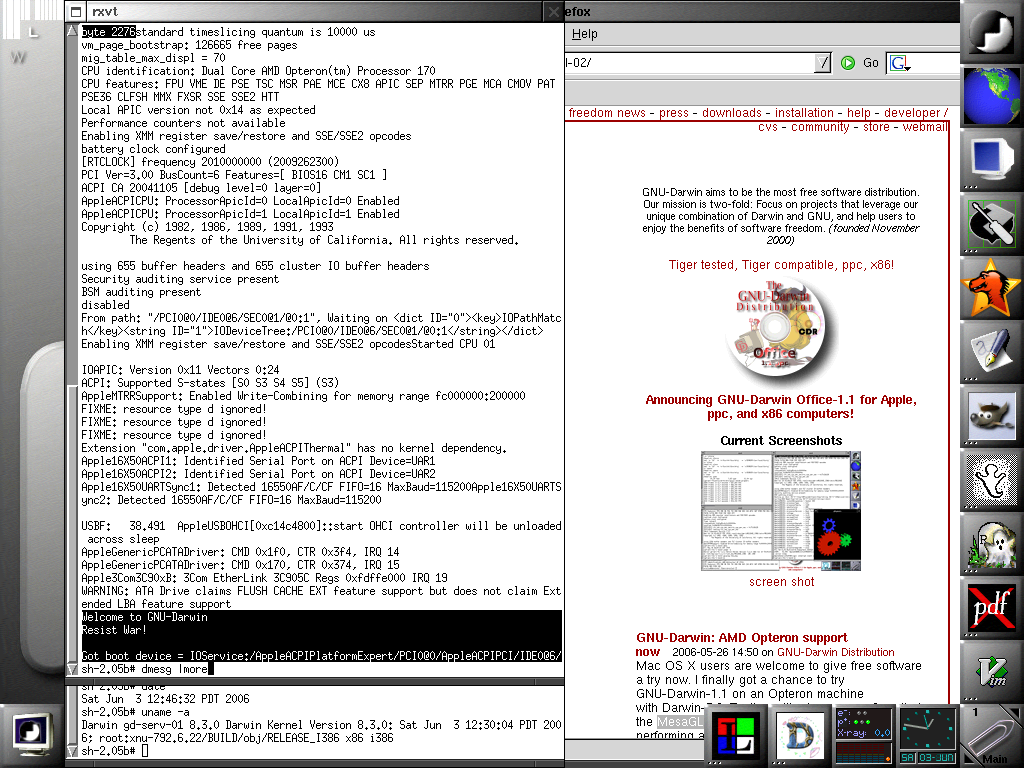Click the Go button text

pos(871,63)
